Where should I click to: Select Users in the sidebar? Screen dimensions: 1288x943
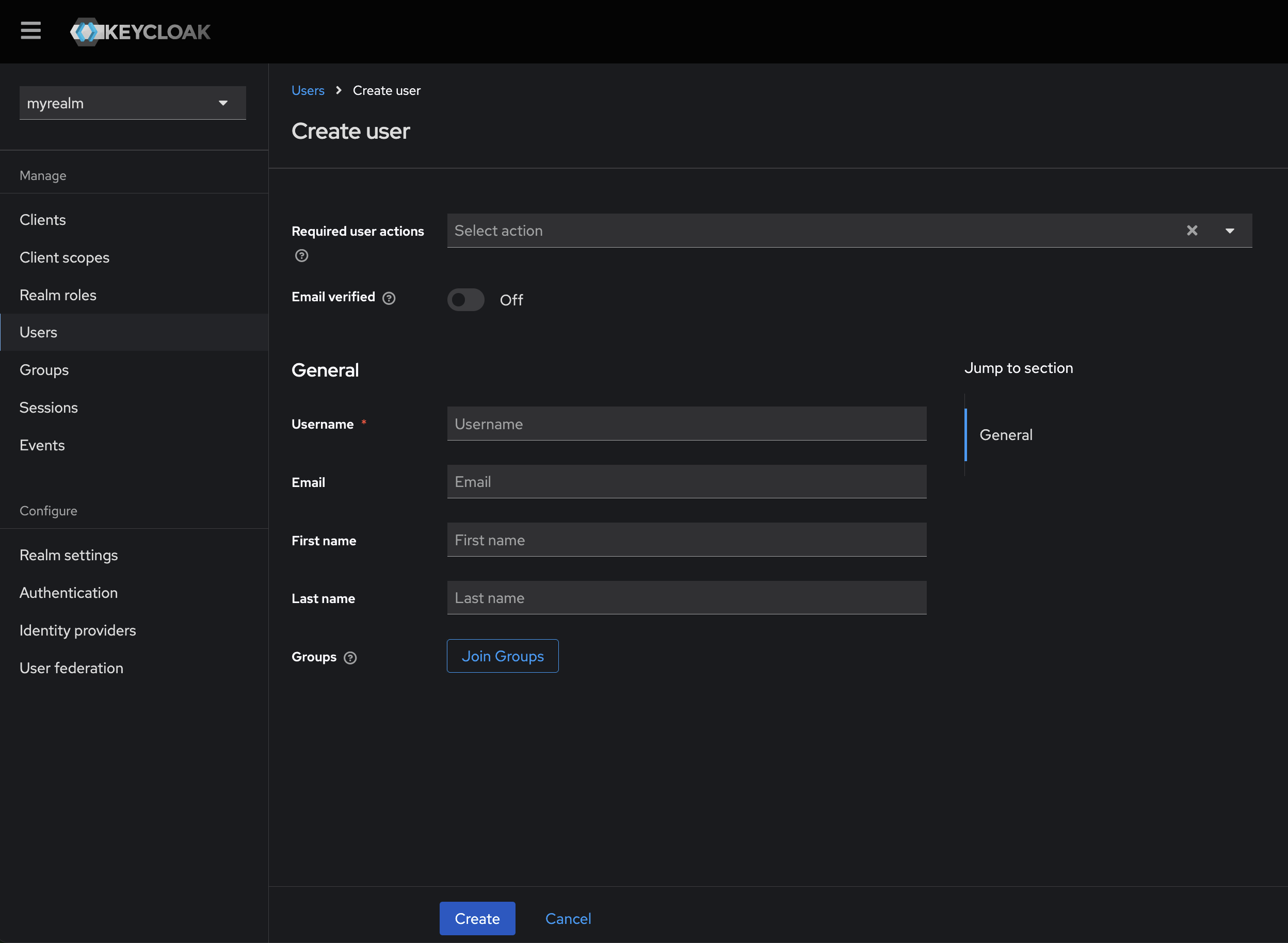(134, 332)
